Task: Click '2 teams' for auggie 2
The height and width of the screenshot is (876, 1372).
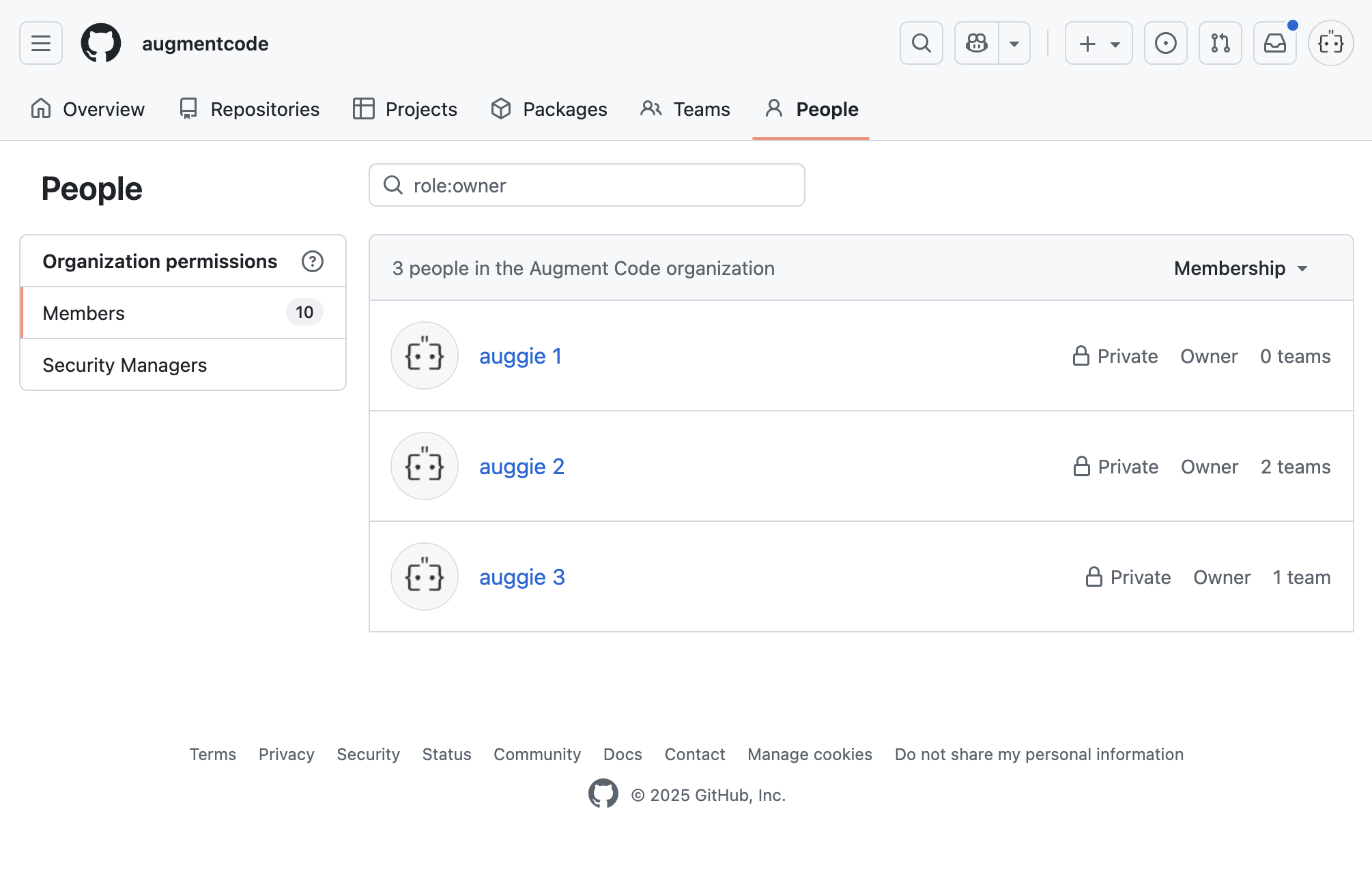Action: coord(1296,467)
